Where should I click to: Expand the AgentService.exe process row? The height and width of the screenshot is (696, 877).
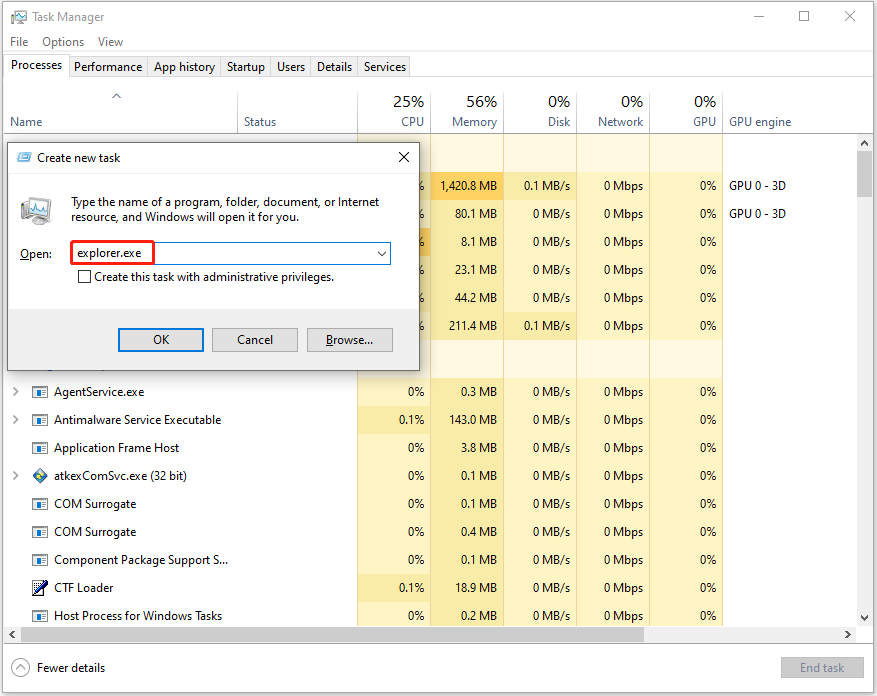coord(16,392)
